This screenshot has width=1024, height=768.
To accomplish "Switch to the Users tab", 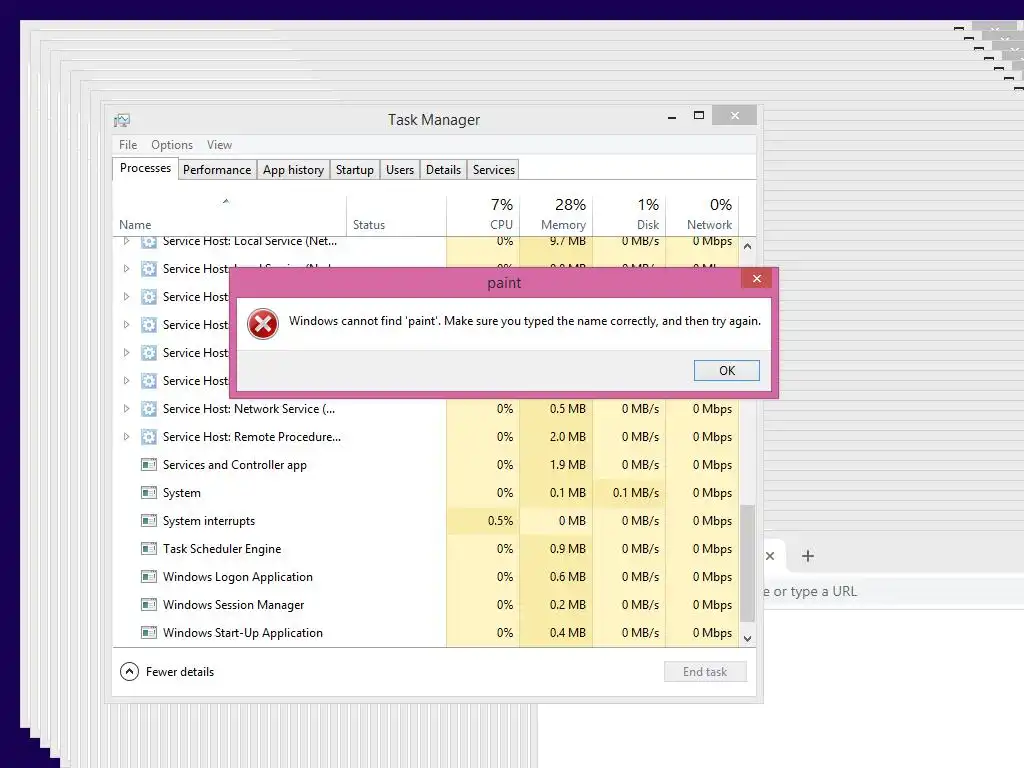I will tap(400, 170).
